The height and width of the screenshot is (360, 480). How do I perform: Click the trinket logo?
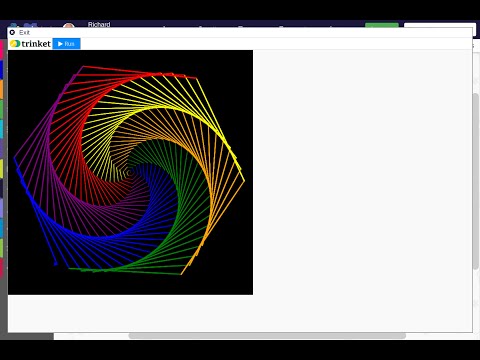point(30,44)
